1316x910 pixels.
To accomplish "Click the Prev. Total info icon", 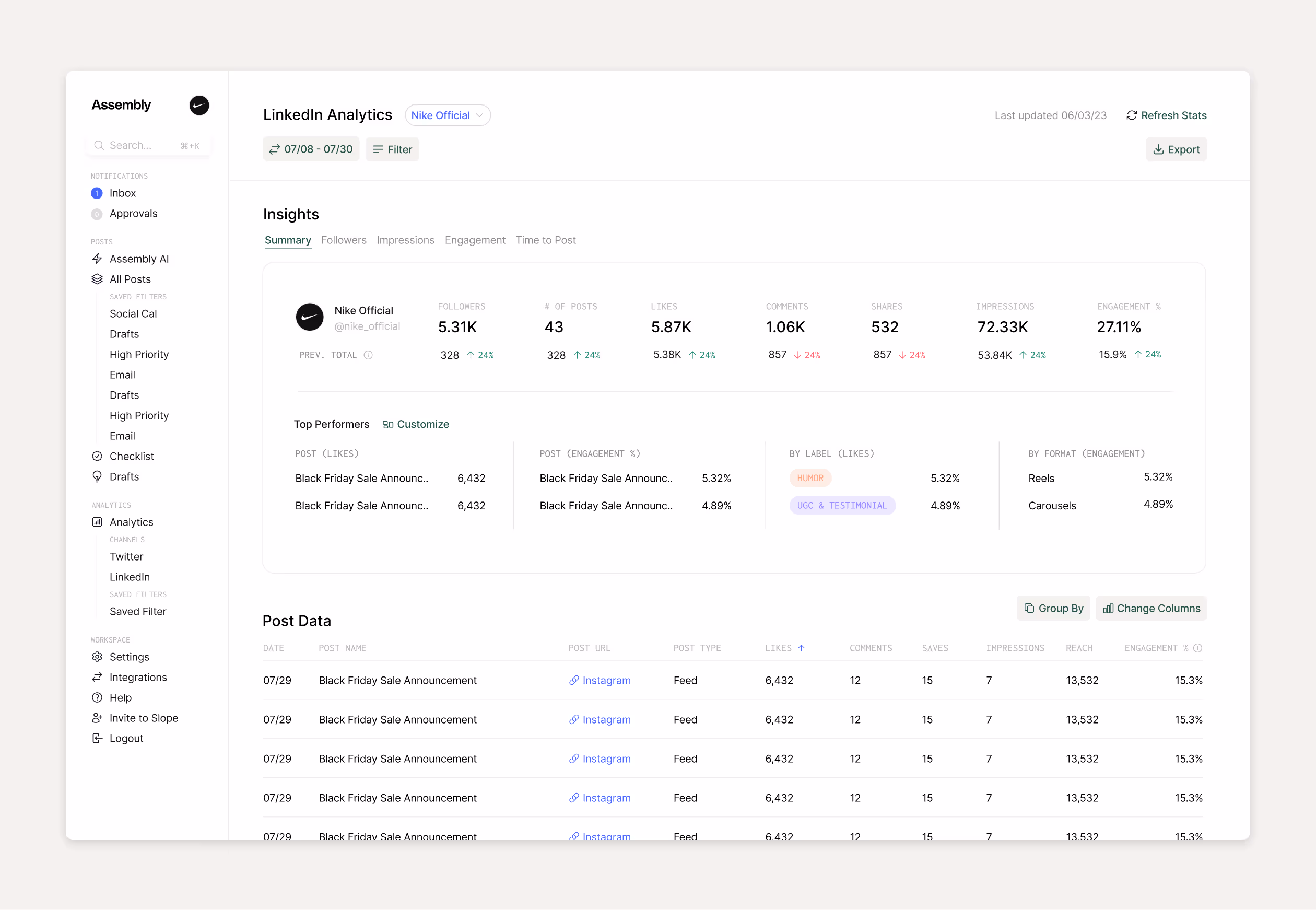I will click(x=368, y=355).
